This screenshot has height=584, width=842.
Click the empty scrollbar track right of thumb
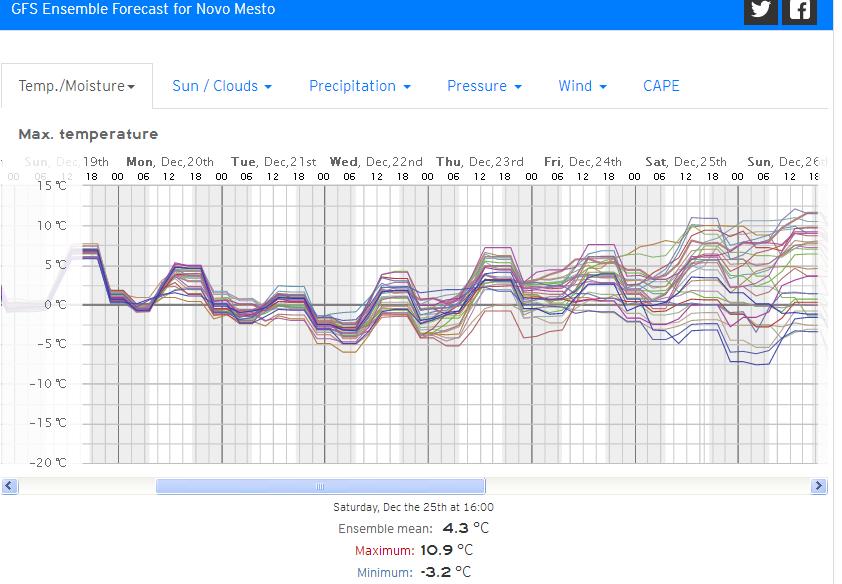pyautogui.click(x=650, y=486)
